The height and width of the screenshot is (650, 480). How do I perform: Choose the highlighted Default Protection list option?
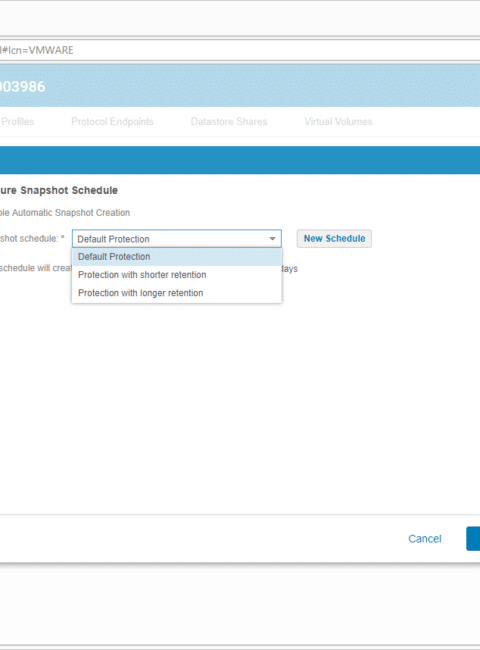(177, 257)
